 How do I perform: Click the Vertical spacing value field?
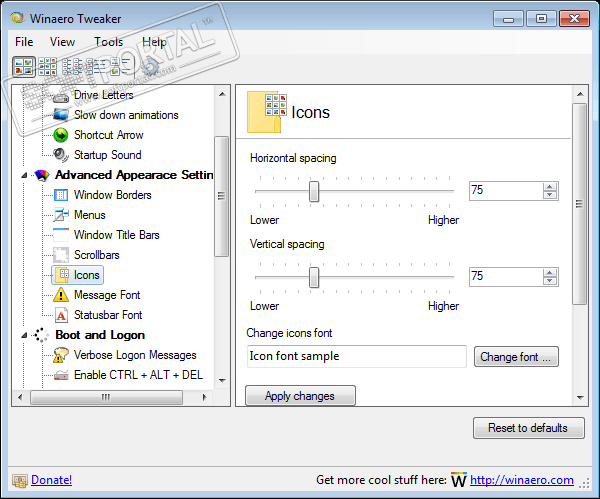506,277
